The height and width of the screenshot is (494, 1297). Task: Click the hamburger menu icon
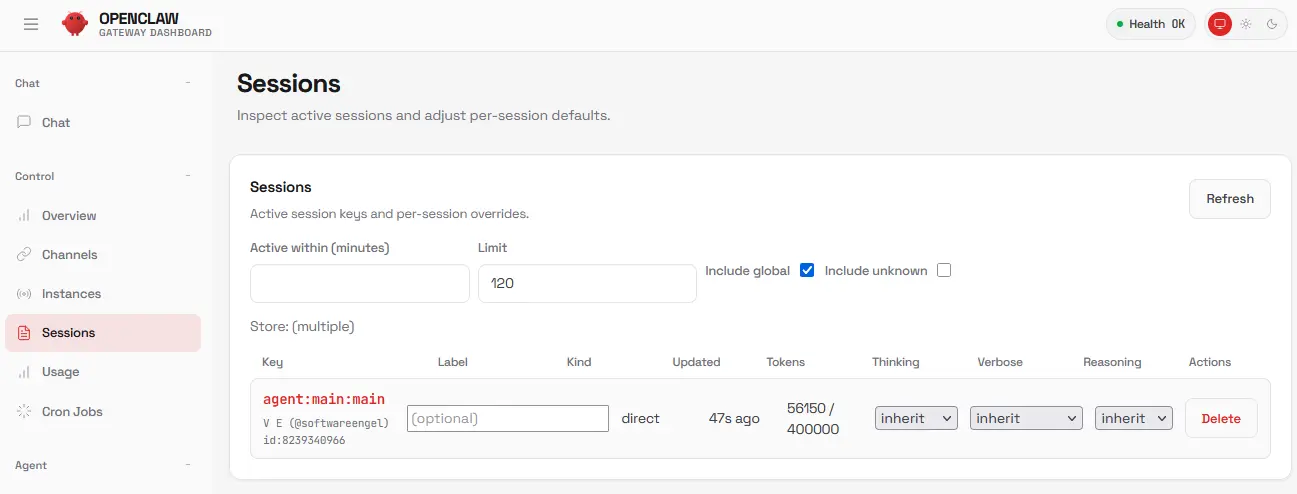pyautogui.click(x=31, y=24)
